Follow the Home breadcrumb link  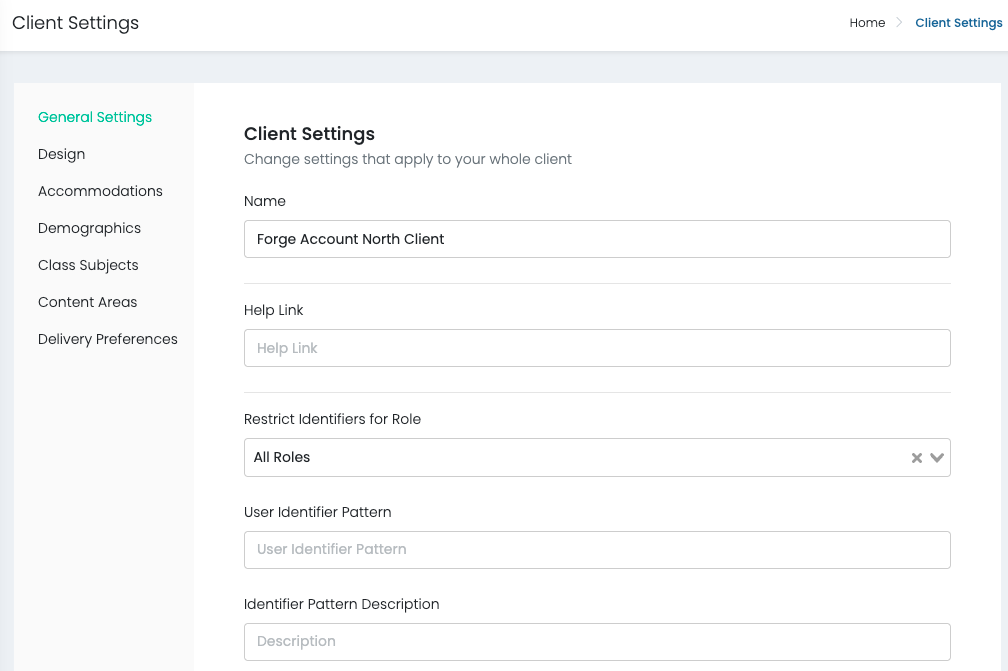pyautogui.click(x=867, y=23)
